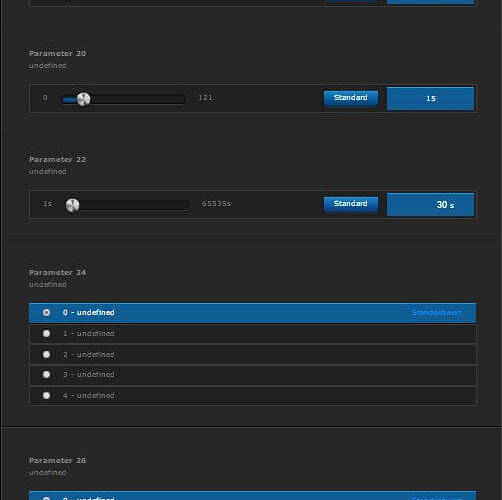Click Parameter 22 value field showing 30 s
Image resolution: width=502 pixels, height=500 pixels.
[x=430, y=205]
